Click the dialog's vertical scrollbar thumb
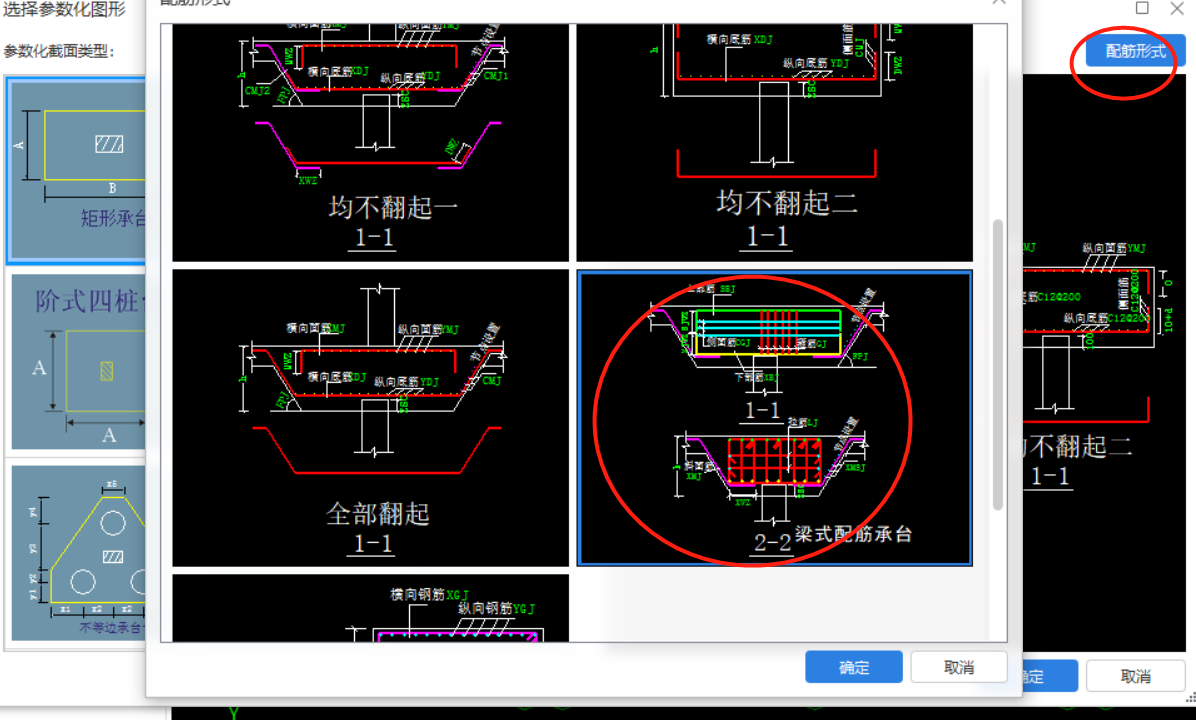Viewport: 1196px width, 720px height. [997, 365]
